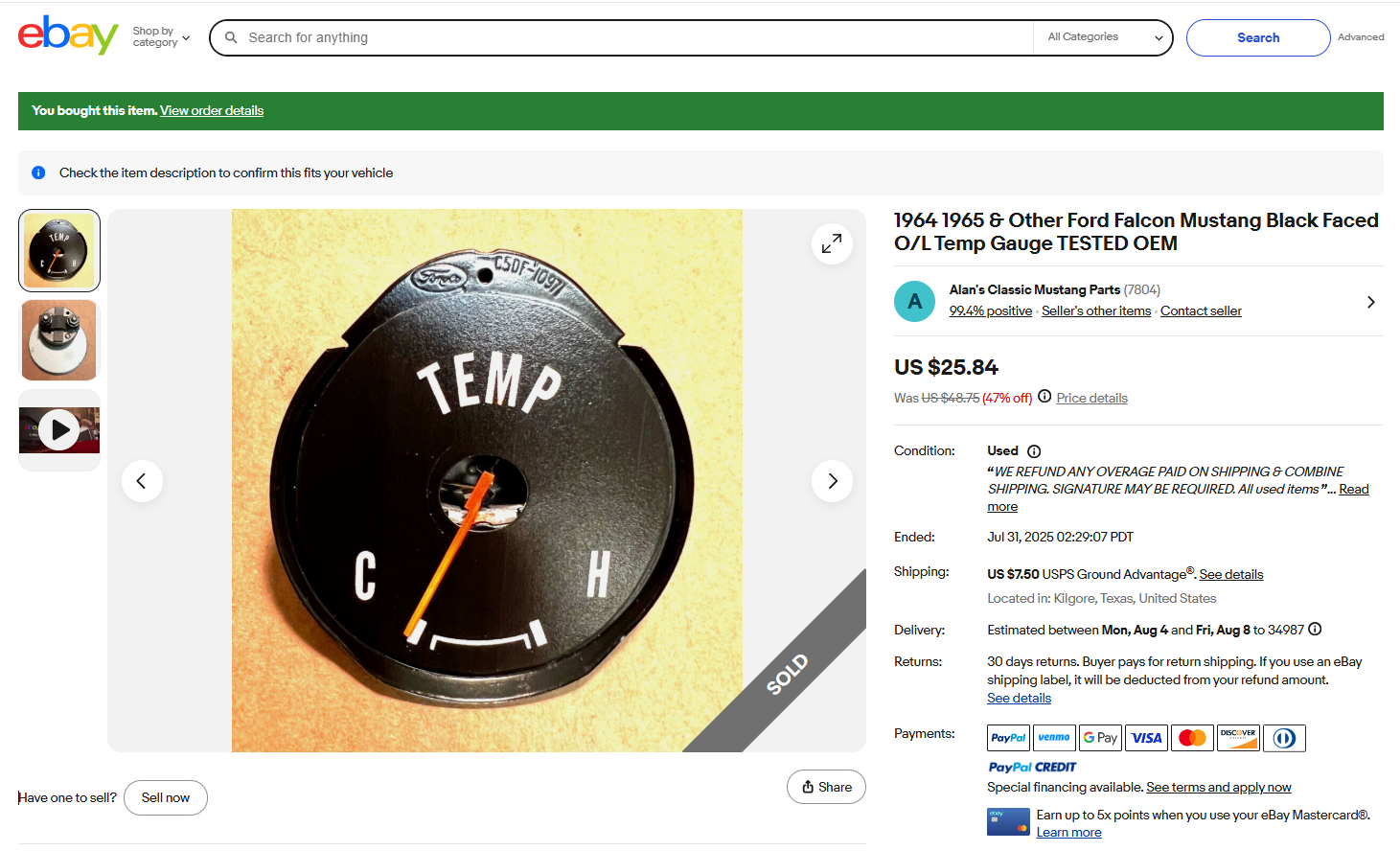Show the next gallery image
The image size is (1400, 851).
click(x=832, y=481)
